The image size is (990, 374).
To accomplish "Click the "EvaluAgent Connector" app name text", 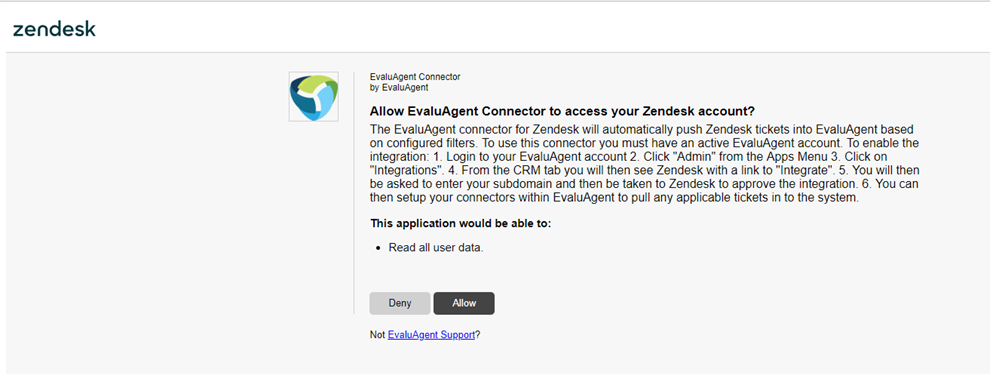I will pos(415,77).
